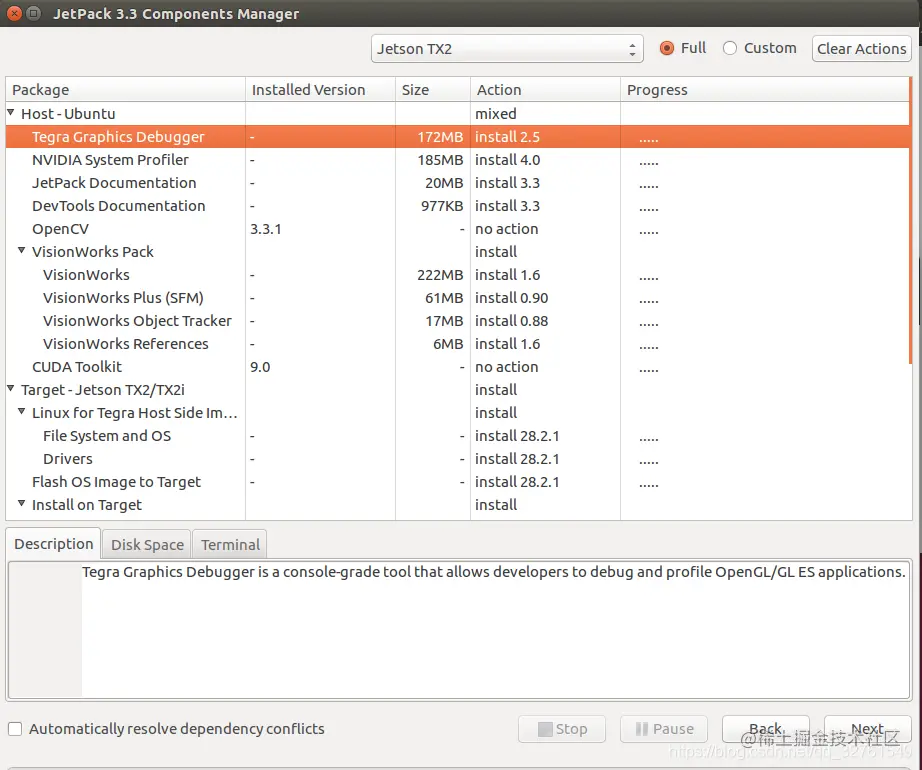Click the Stop button
Viewport: 922px width, 770px height.
[562, 729]
